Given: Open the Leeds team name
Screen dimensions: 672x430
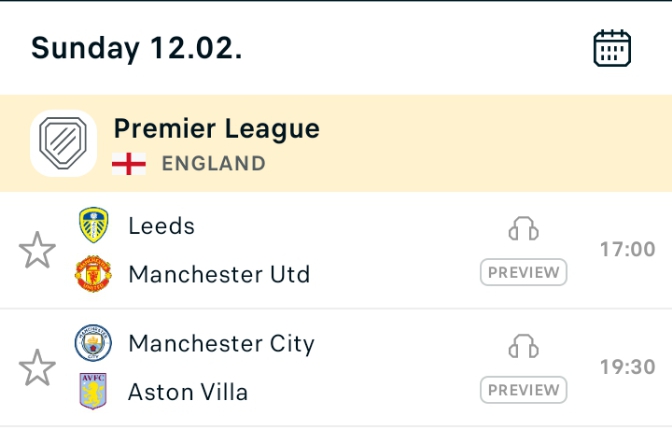Looking at the screenshot, I should tap(162, 226).
